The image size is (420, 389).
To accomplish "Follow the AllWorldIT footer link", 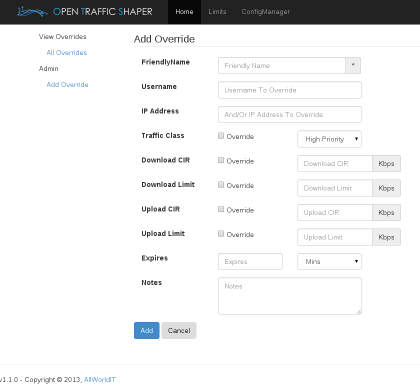I will [100, 379].
